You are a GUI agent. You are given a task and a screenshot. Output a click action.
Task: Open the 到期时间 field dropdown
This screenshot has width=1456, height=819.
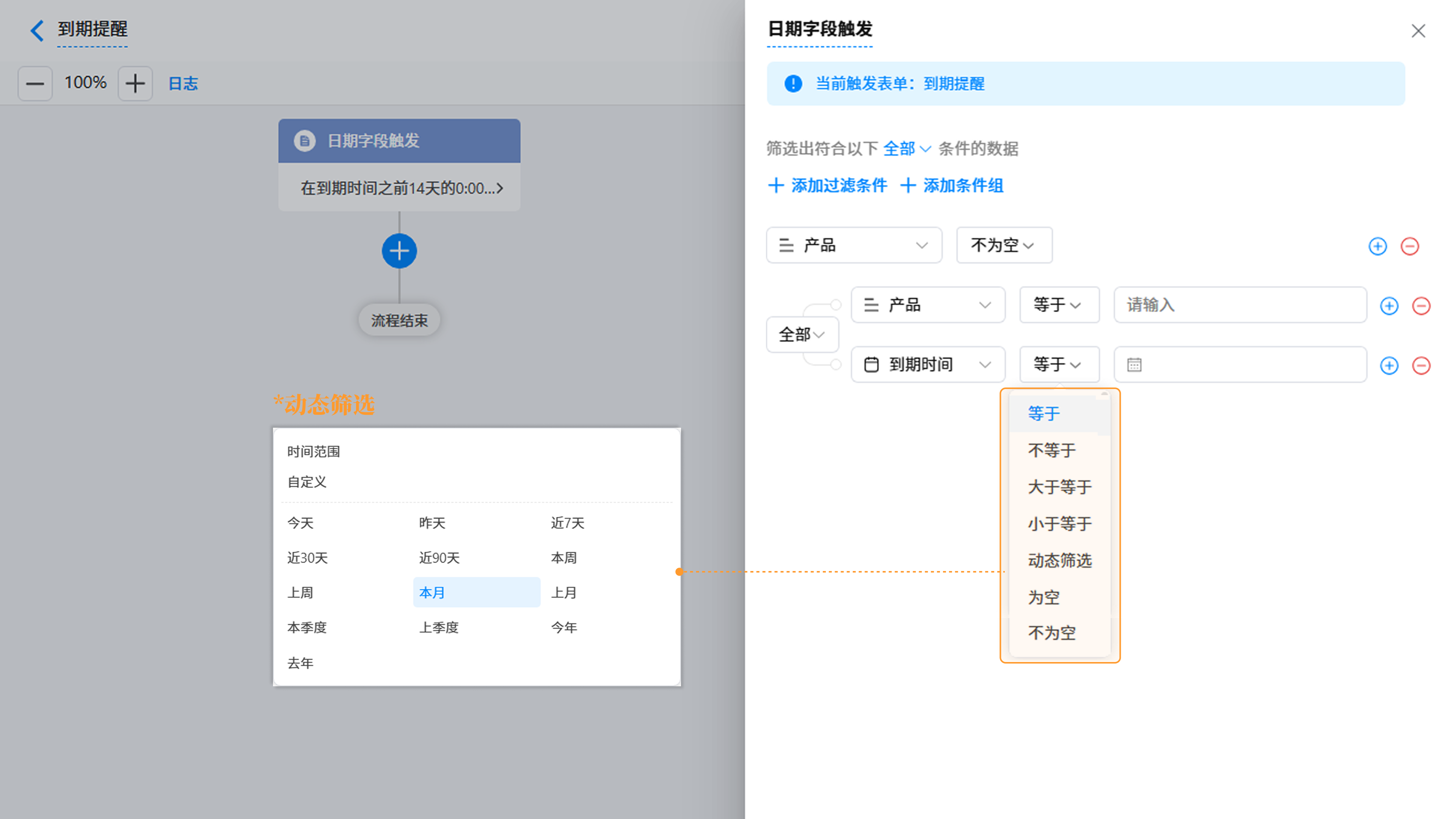(928, 364)
